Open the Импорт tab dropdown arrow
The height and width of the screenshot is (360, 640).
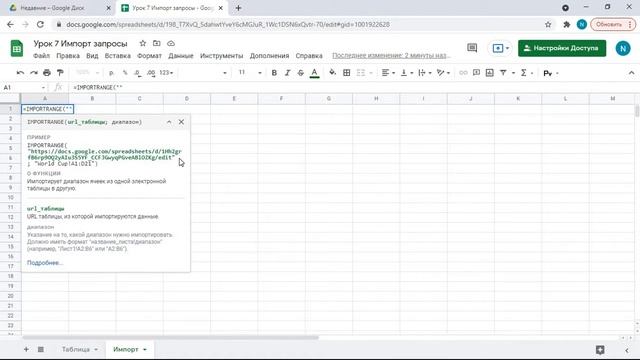click(x=144, y=349)
